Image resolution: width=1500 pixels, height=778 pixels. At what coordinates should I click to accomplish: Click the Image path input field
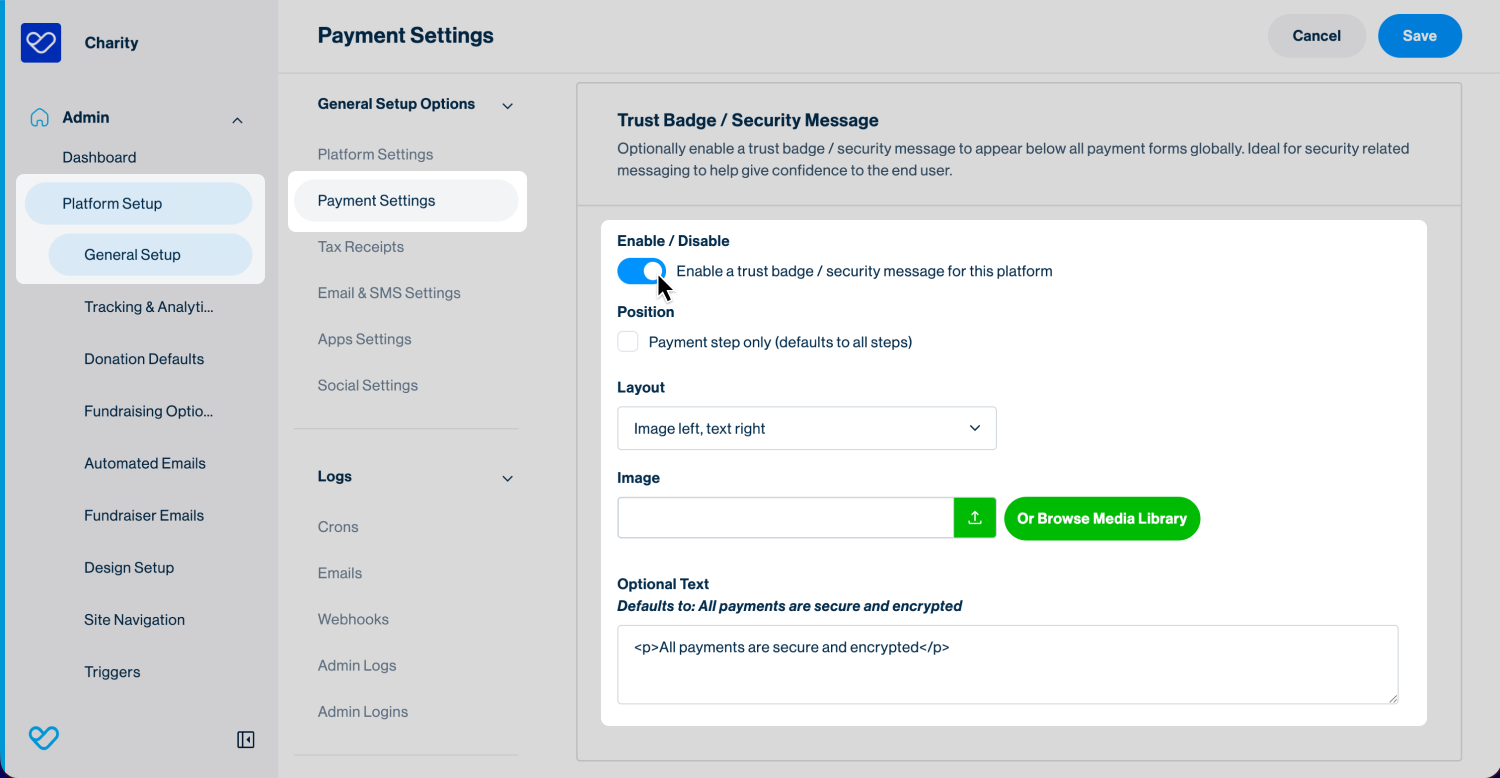785,518
